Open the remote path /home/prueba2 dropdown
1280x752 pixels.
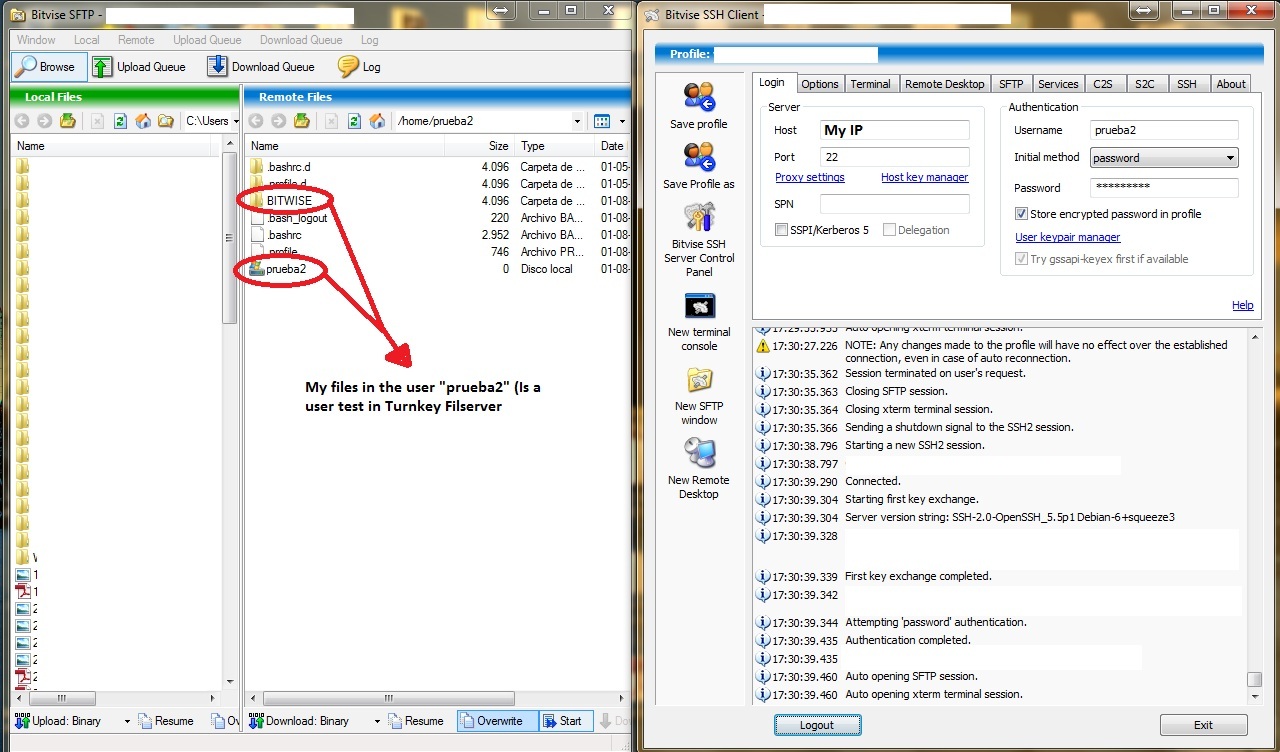coord(577,121)
